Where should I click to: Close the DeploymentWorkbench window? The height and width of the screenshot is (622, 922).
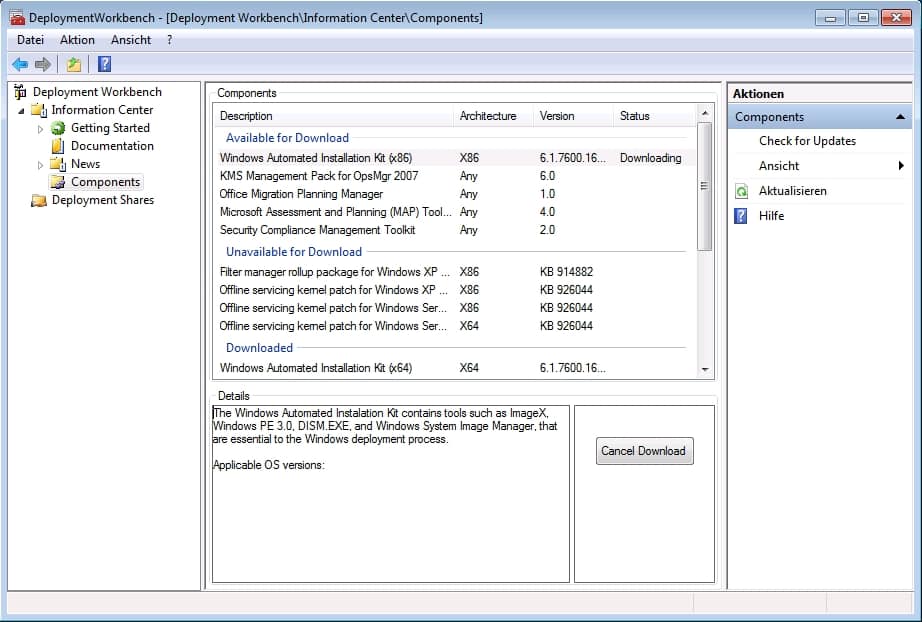pyautogui.click(x=896, y=18)
